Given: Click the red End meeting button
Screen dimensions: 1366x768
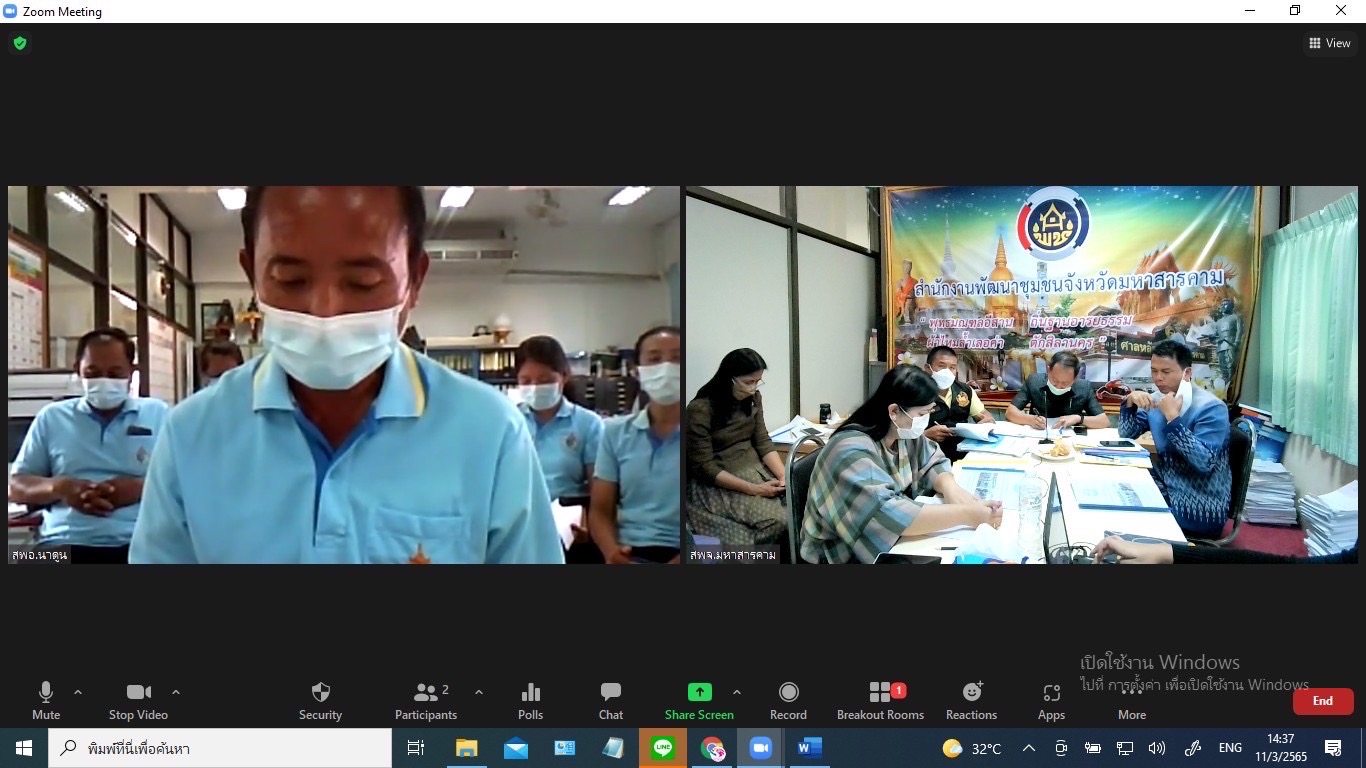Looking at the screenshot, I should click(1323, 701).
